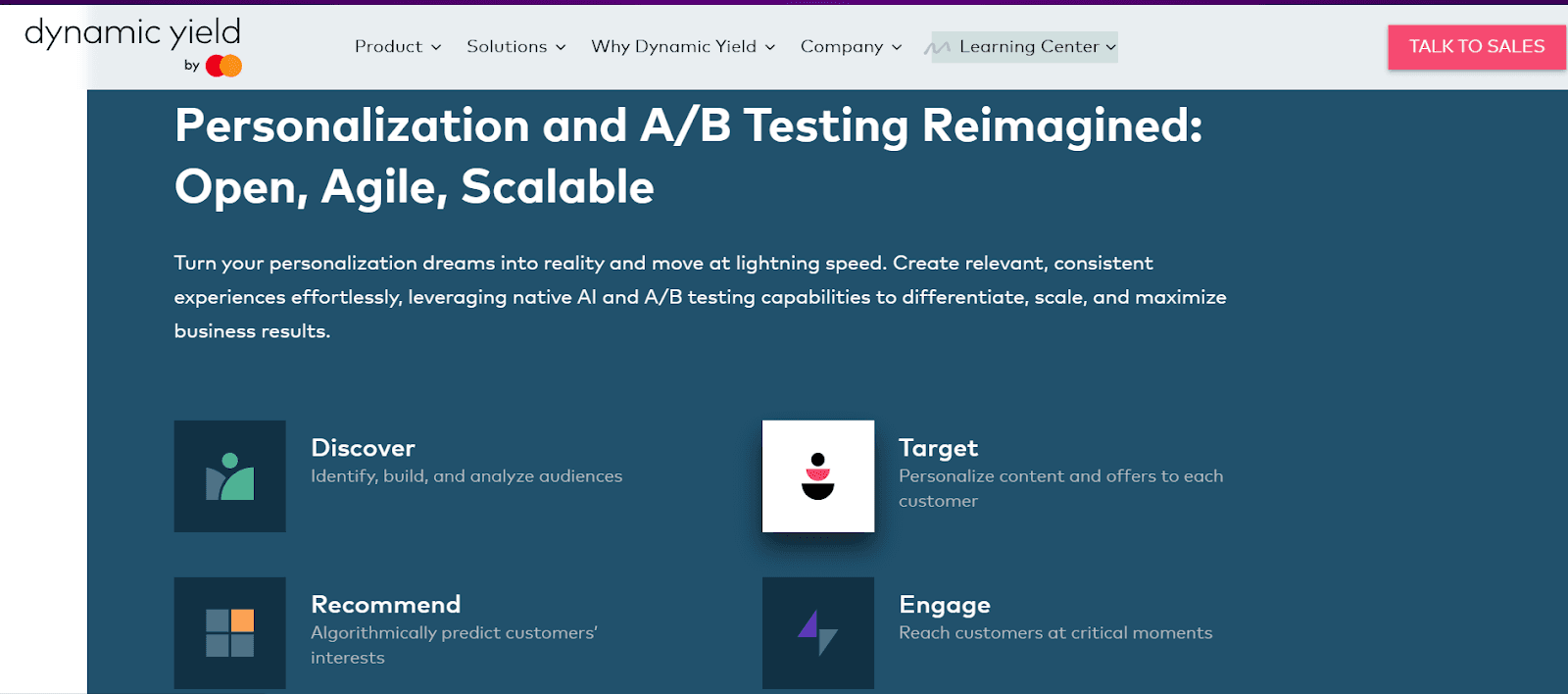The width and height of the screenshot is (1568, 694).
Task: Expand the Why Dynamic Yield dropdown
Action: (770, 46)
